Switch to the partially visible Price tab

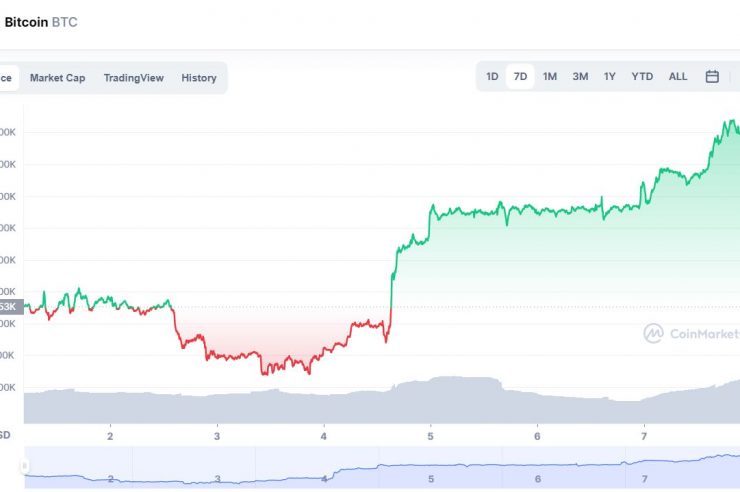[x=7, y=78]
